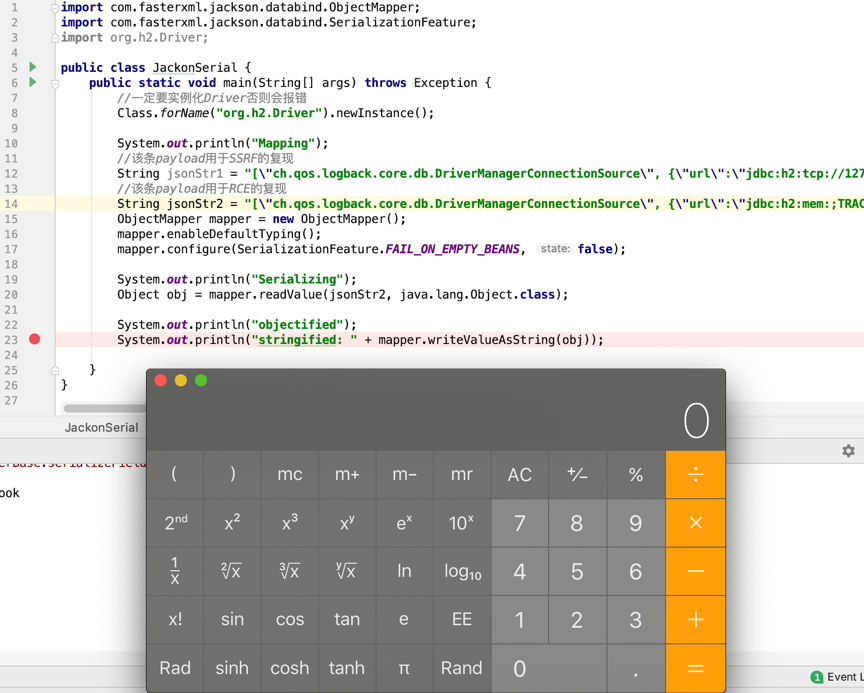Click the EE exponent key
This screenshot has height=693, width=864.
click(x=462, y=620)
